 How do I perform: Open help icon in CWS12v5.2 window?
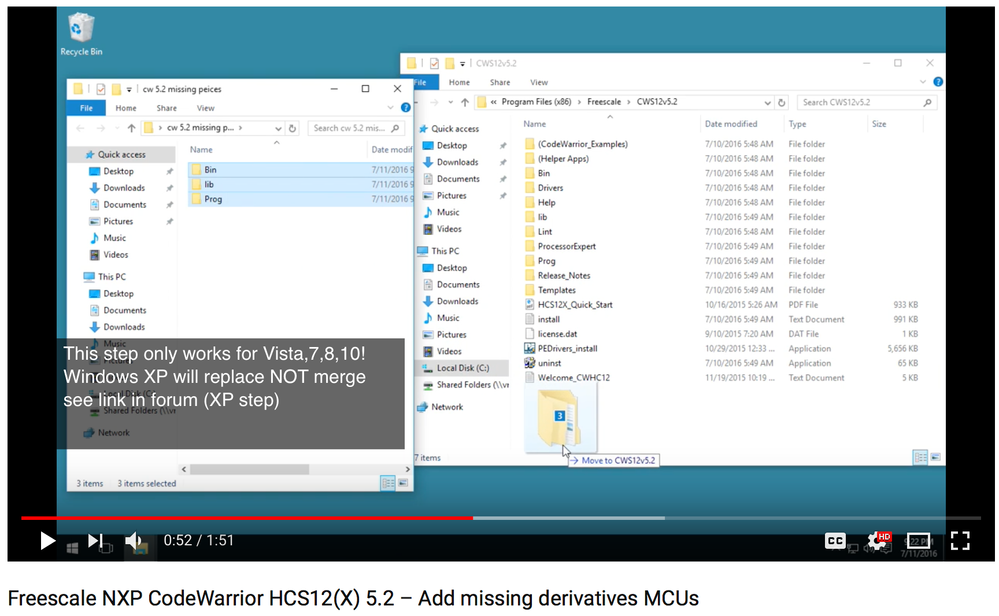[x=938, y=82]
